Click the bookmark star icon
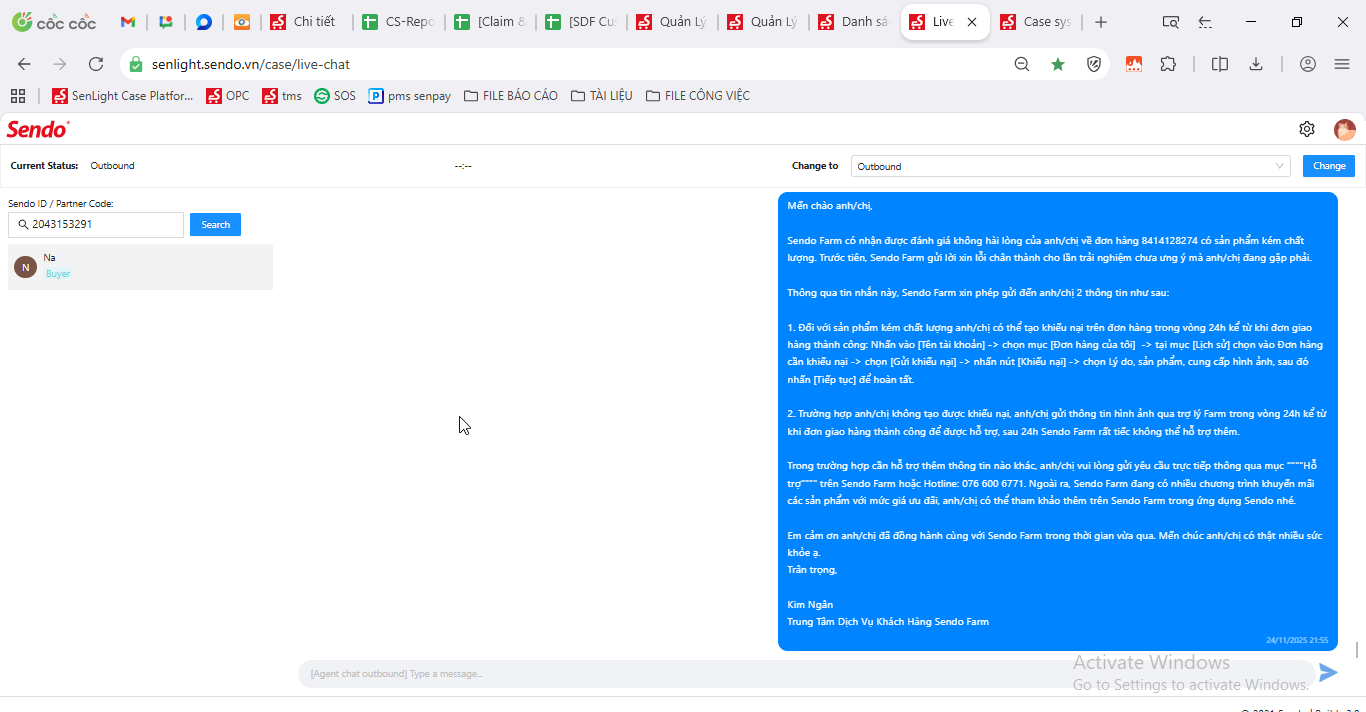The width and height of the screenshot is (1366, 712). coord(1058,64)
